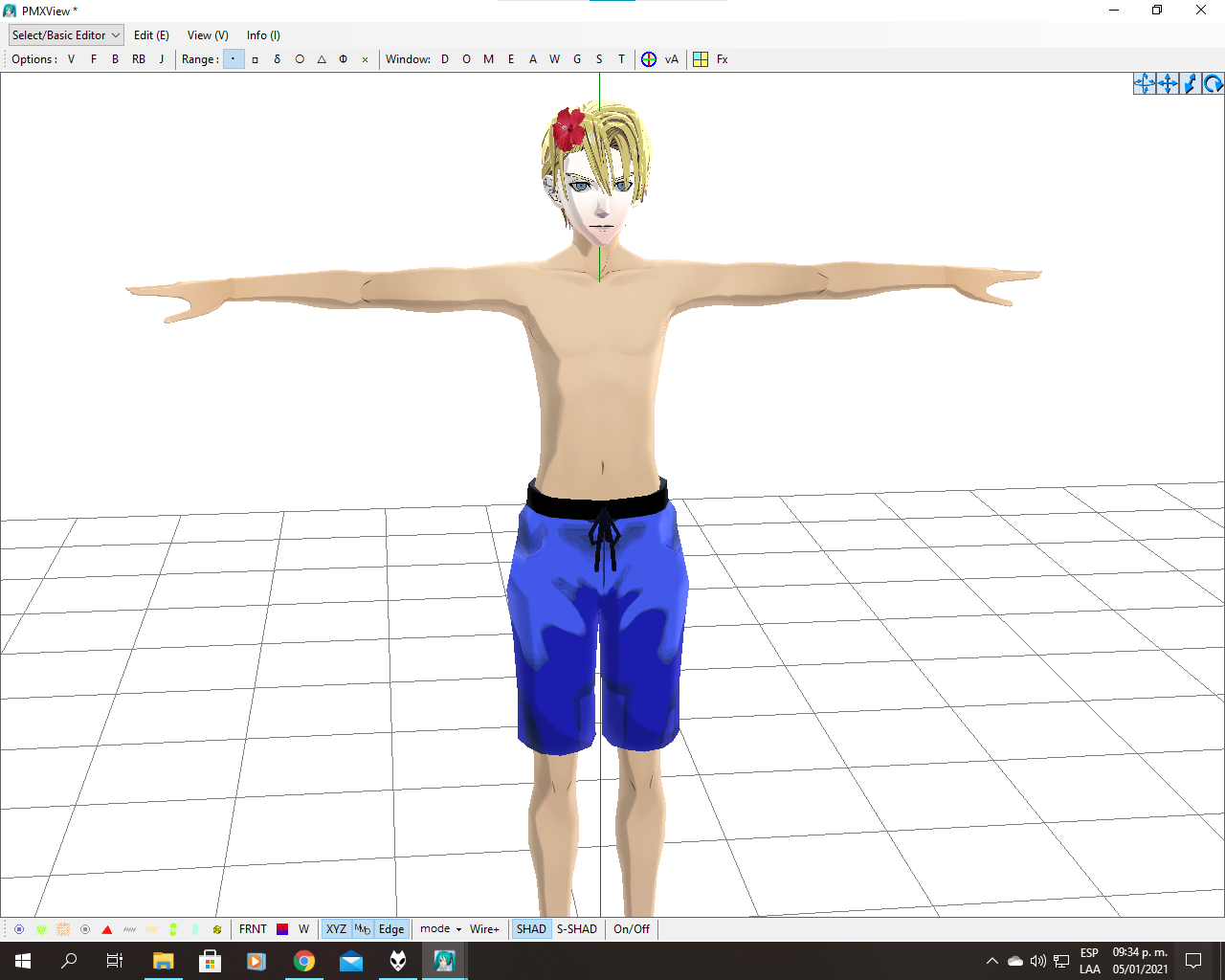This screenshot has height=980, width=1225.
Task: Toggle the W button in bottom bar
Action: [303, 929]
